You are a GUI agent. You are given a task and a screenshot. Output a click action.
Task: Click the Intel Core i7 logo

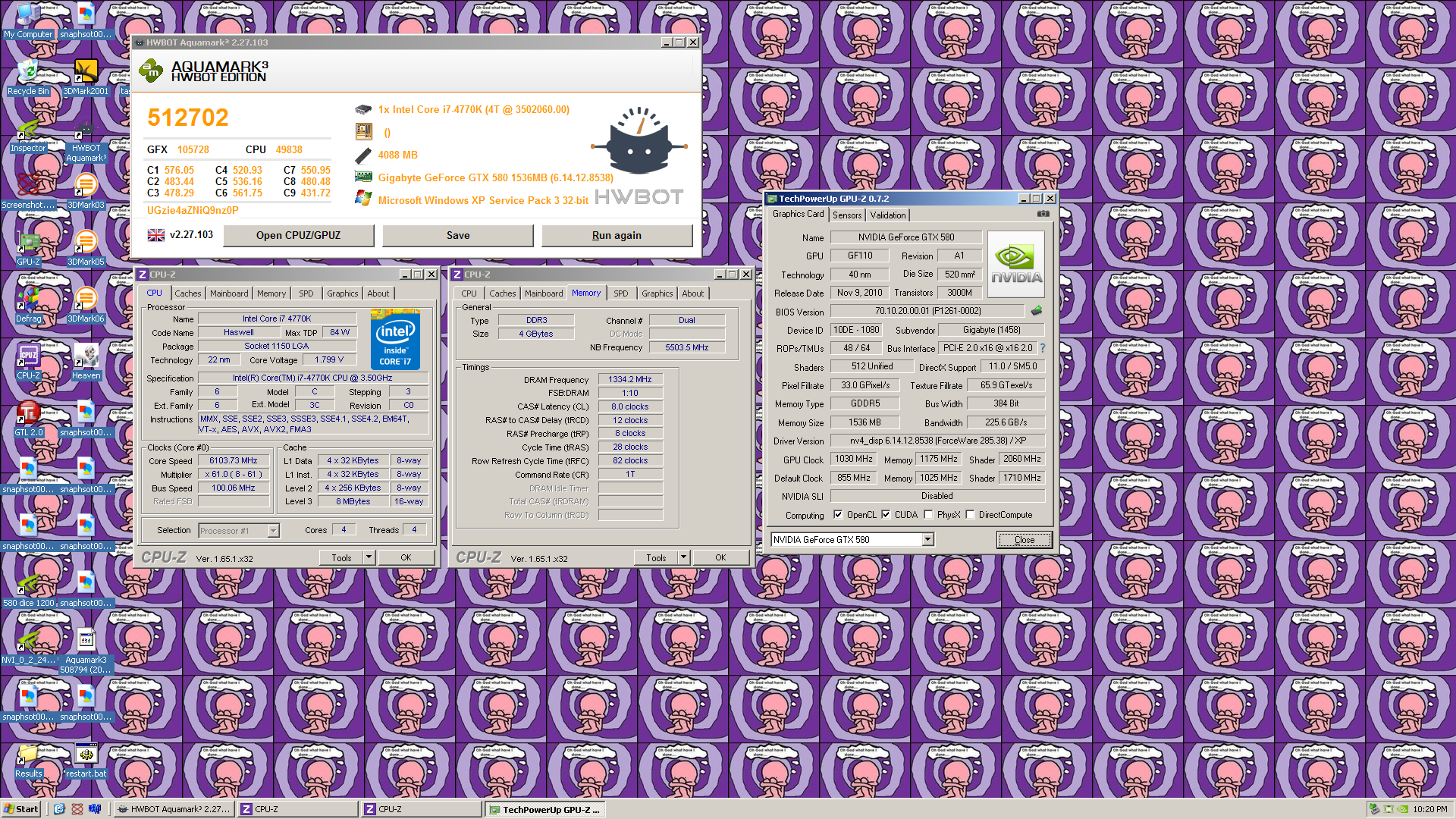coord(395,339)
